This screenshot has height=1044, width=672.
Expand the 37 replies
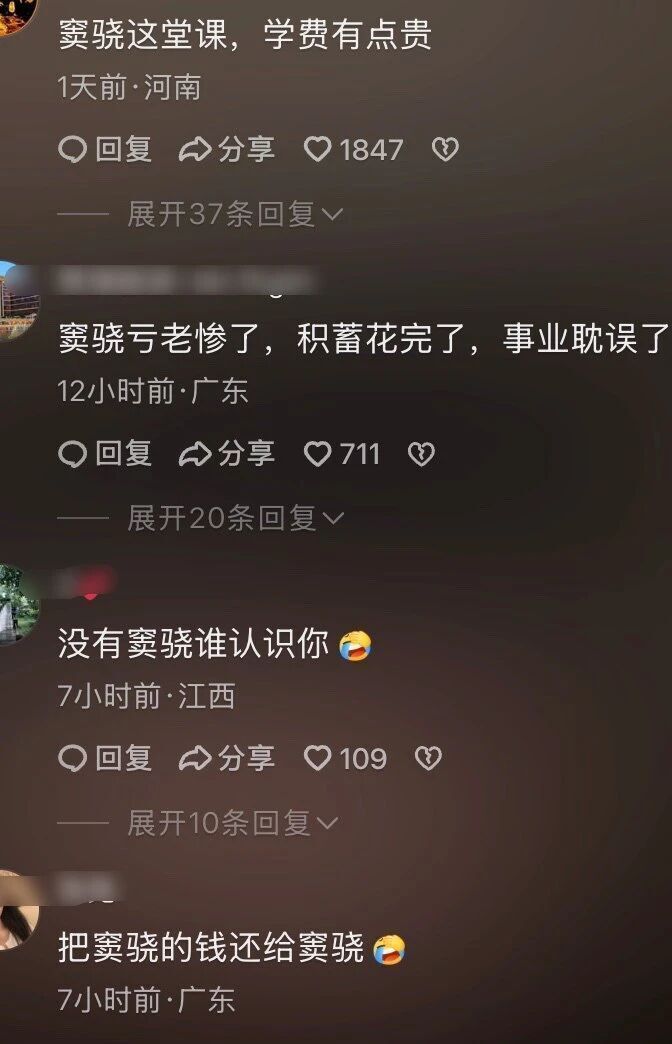pos(235,214)
